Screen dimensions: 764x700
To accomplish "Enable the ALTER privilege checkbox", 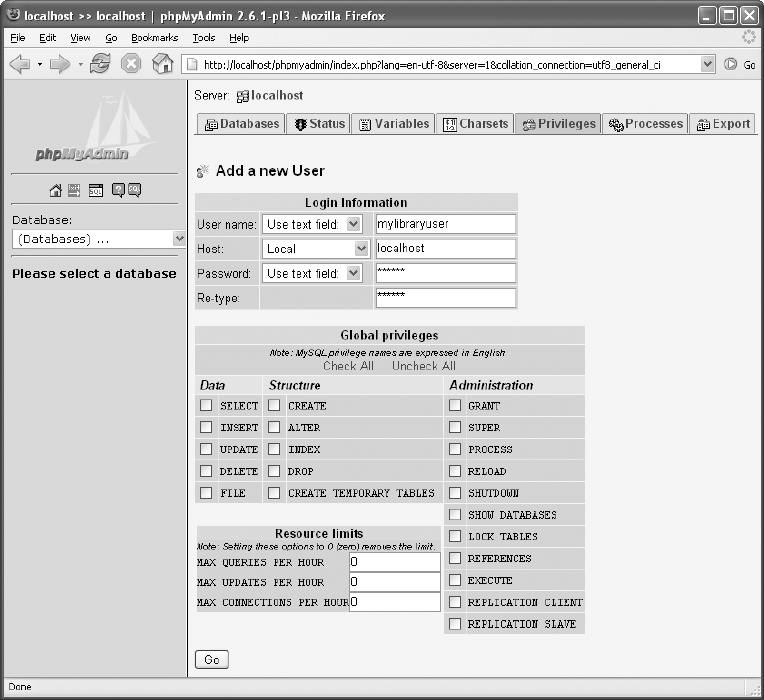I will point(274,427).
